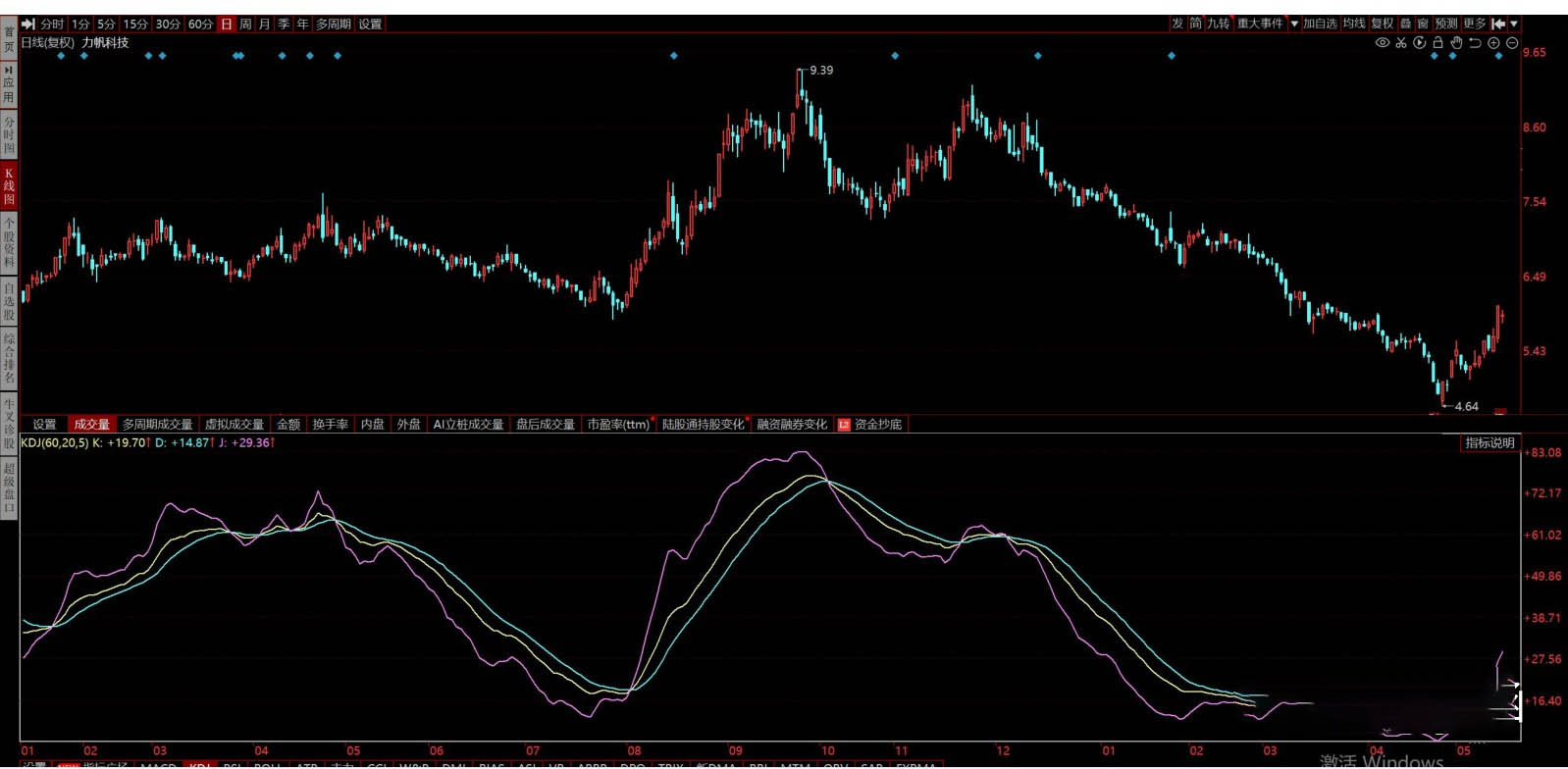Open the dropdown arrow at toolbar's far right
The image size is (1568, 769).
[x=1514, y=24]
